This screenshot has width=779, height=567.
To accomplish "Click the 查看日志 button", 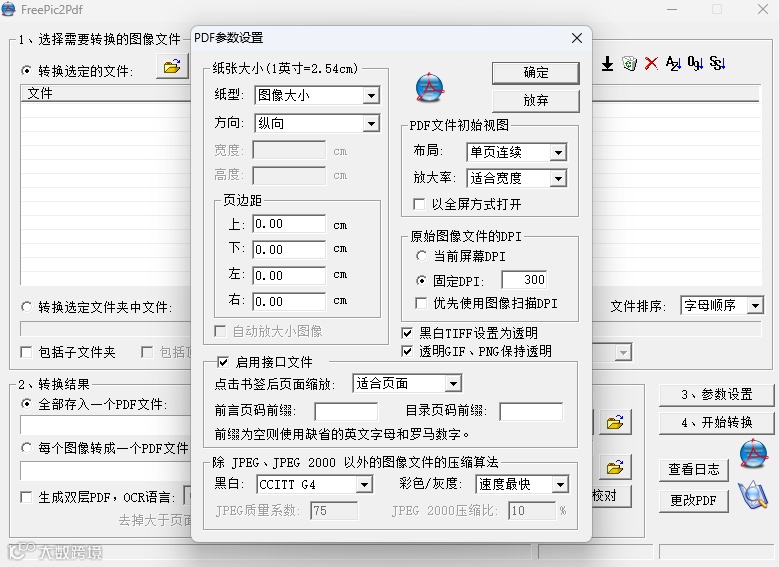I will tap(694, 470).
